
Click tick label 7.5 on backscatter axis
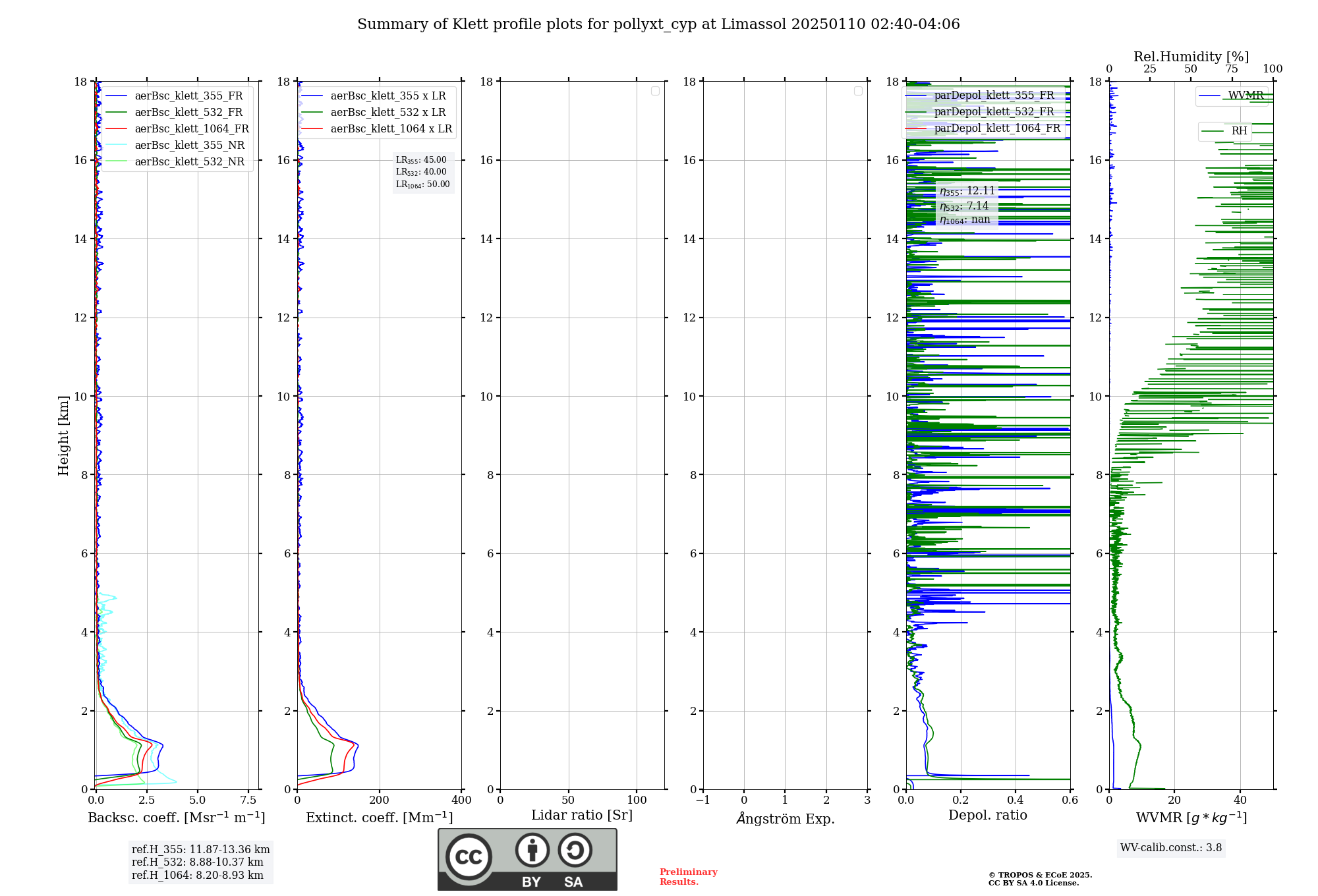pos(248,800)
